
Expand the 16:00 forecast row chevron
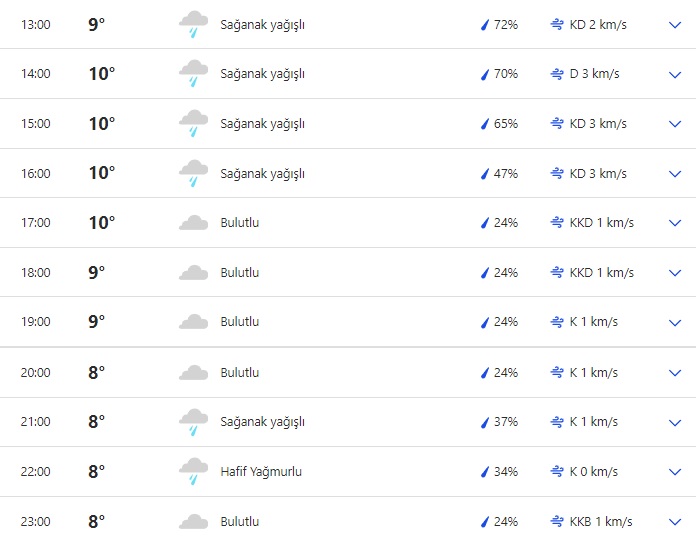point(674,174)
